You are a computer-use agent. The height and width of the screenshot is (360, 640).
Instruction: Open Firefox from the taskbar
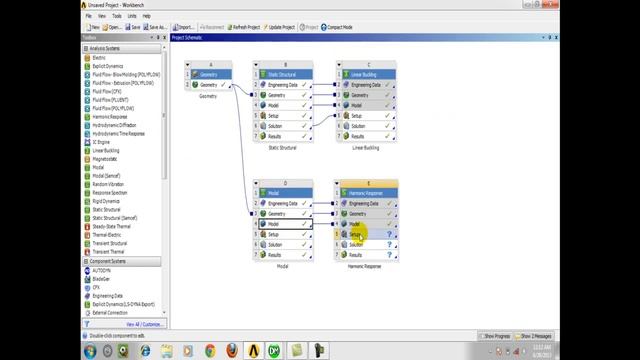[x=231, y=351]
